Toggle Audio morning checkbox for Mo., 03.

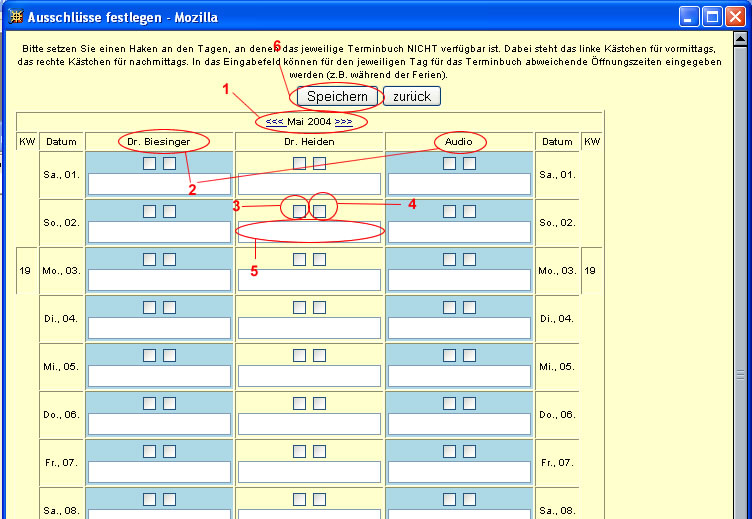[x=449, y=259]
